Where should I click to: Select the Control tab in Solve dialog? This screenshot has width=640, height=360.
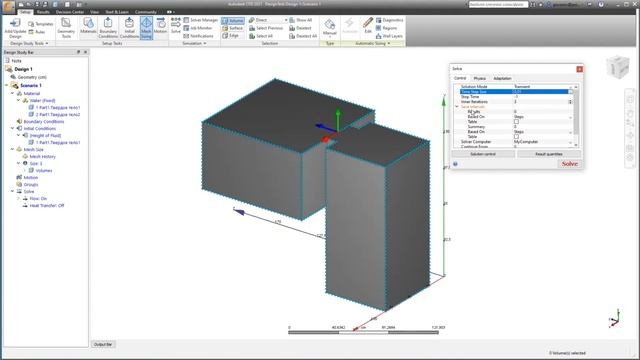point(460,78)
